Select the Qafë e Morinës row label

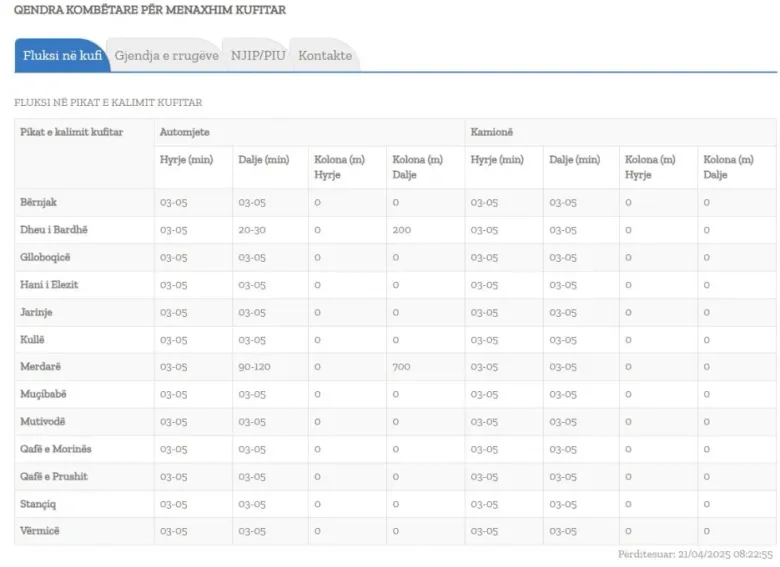(x=56, y=449)
